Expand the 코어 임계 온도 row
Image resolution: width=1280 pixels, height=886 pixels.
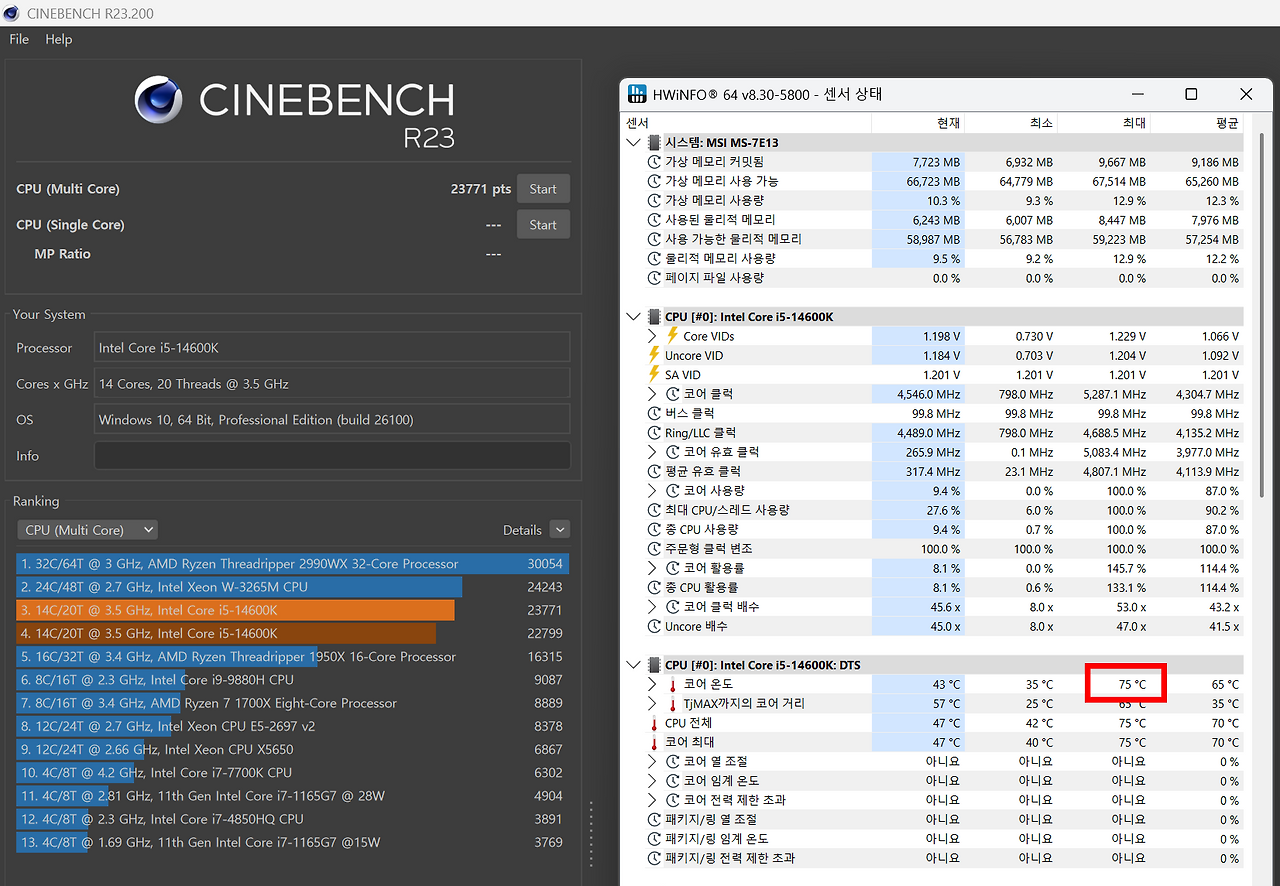click(x=653, y=781)
